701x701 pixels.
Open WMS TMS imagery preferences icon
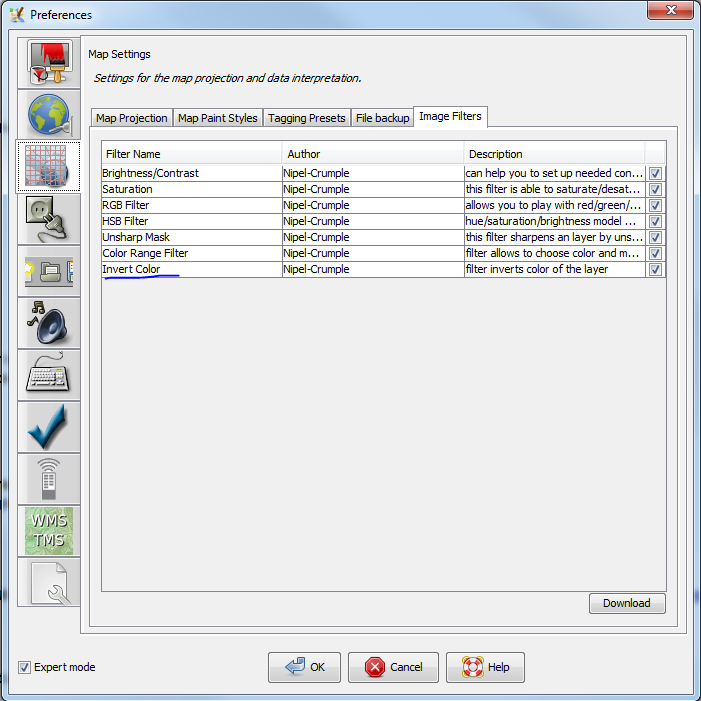49,530
